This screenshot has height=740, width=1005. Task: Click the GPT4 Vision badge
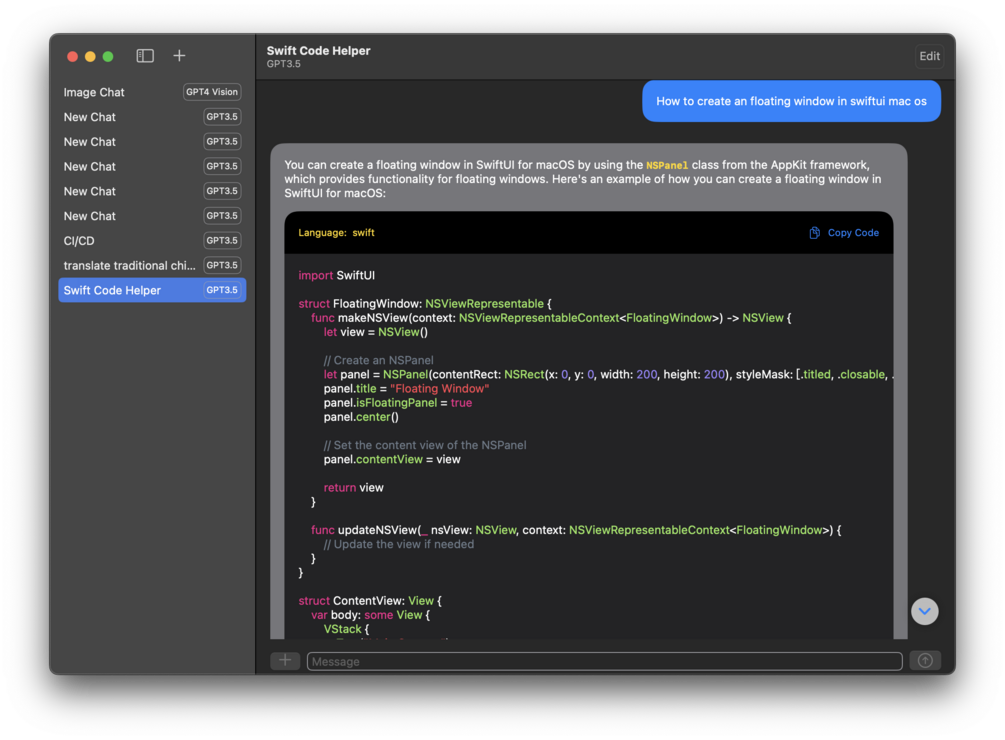pyautogui.click(x=212, y=92)
